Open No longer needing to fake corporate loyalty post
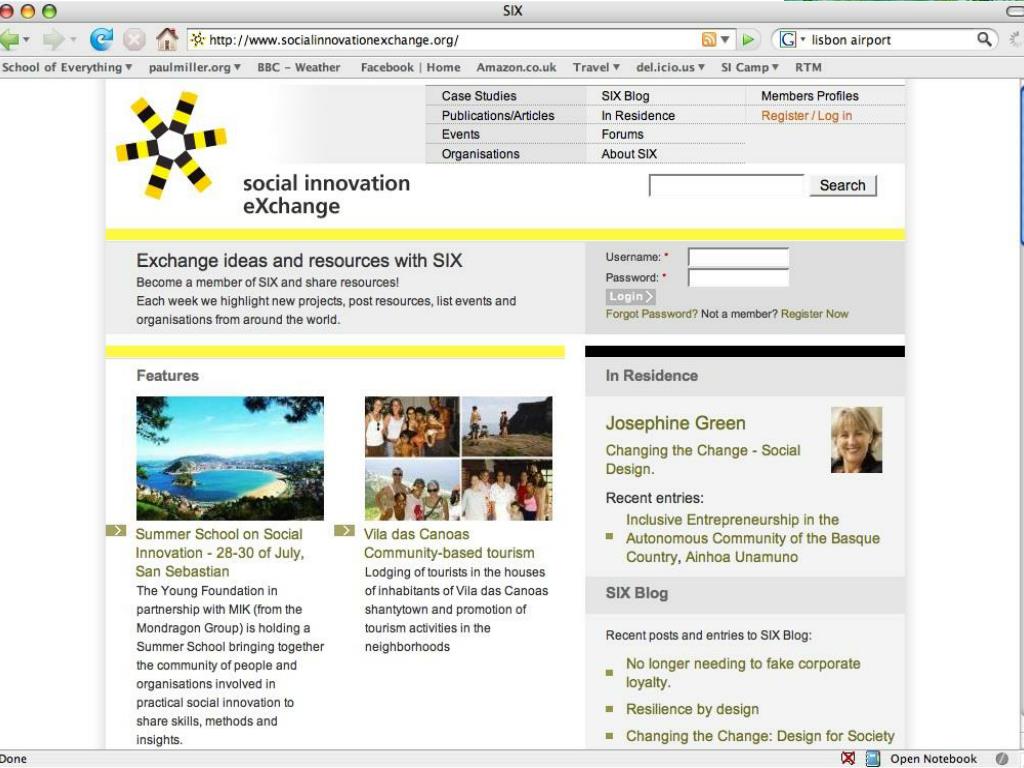1024x768 pixels. 743,673
